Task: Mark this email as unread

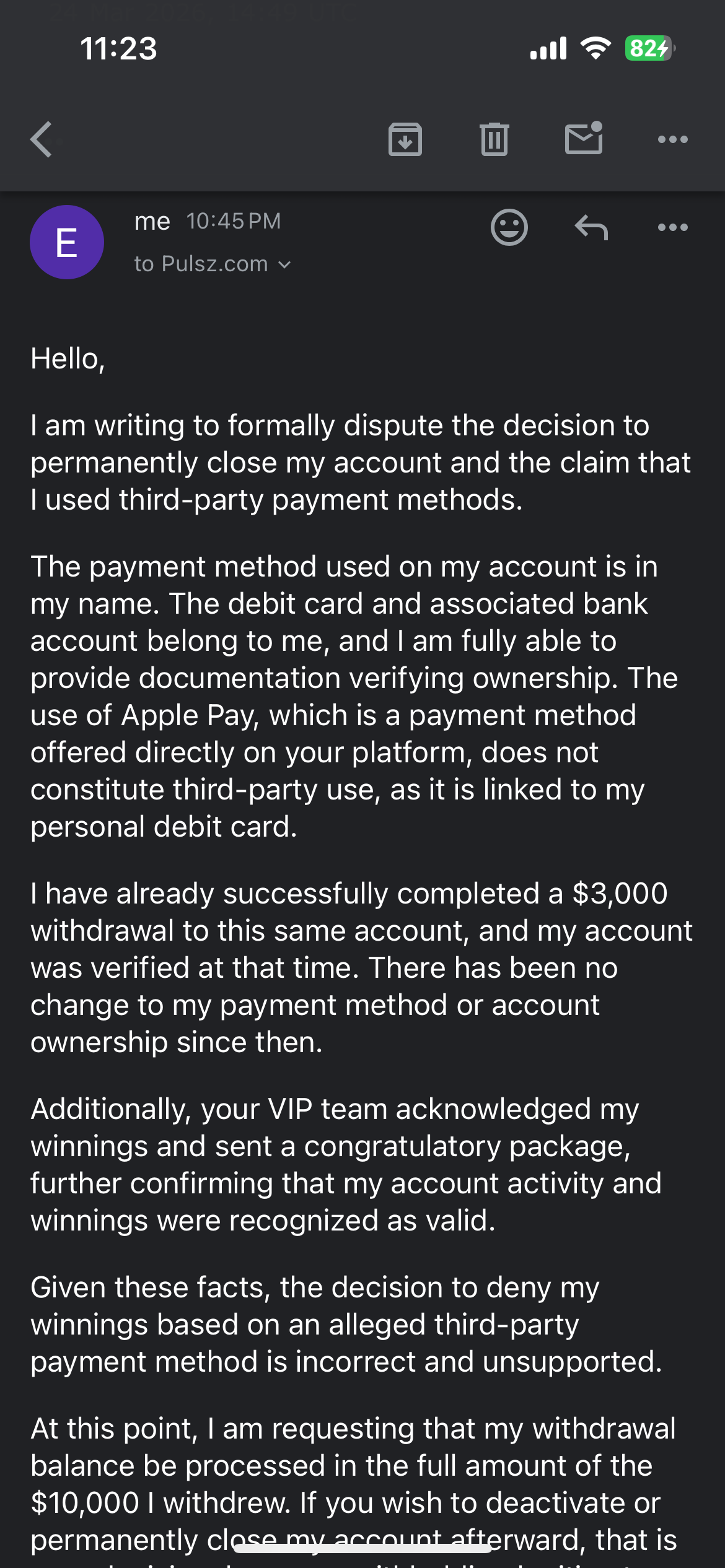Action: 584,138
